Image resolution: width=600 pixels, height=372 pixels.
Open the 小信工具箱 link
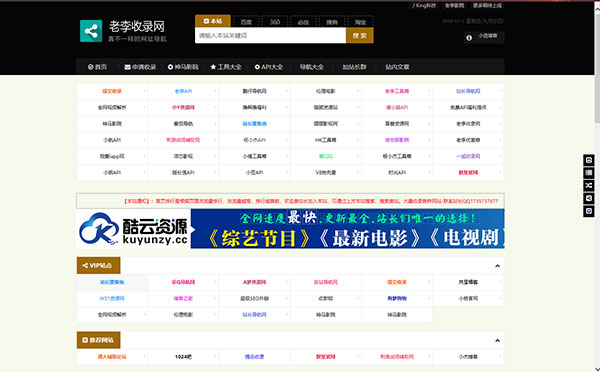click(254, 156)
